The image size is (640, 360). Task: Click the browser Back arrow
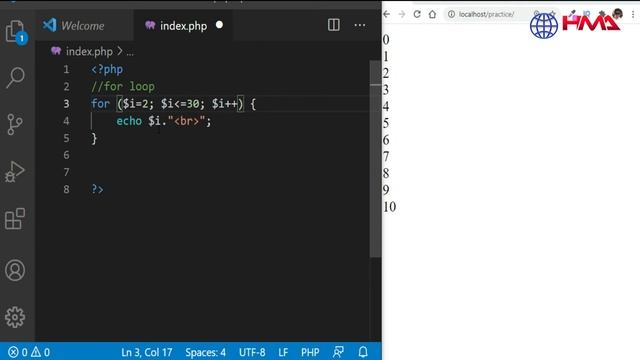click(x=387, y=14)
